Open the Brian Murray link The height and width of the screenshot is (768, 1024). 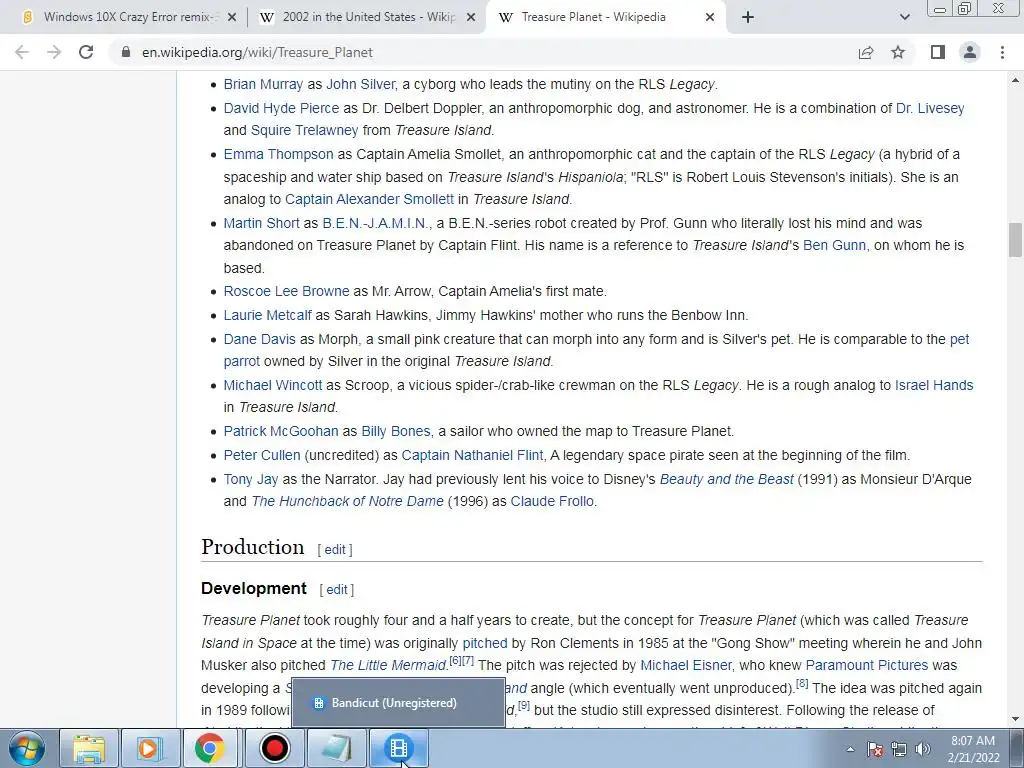(x=263, y=84)
